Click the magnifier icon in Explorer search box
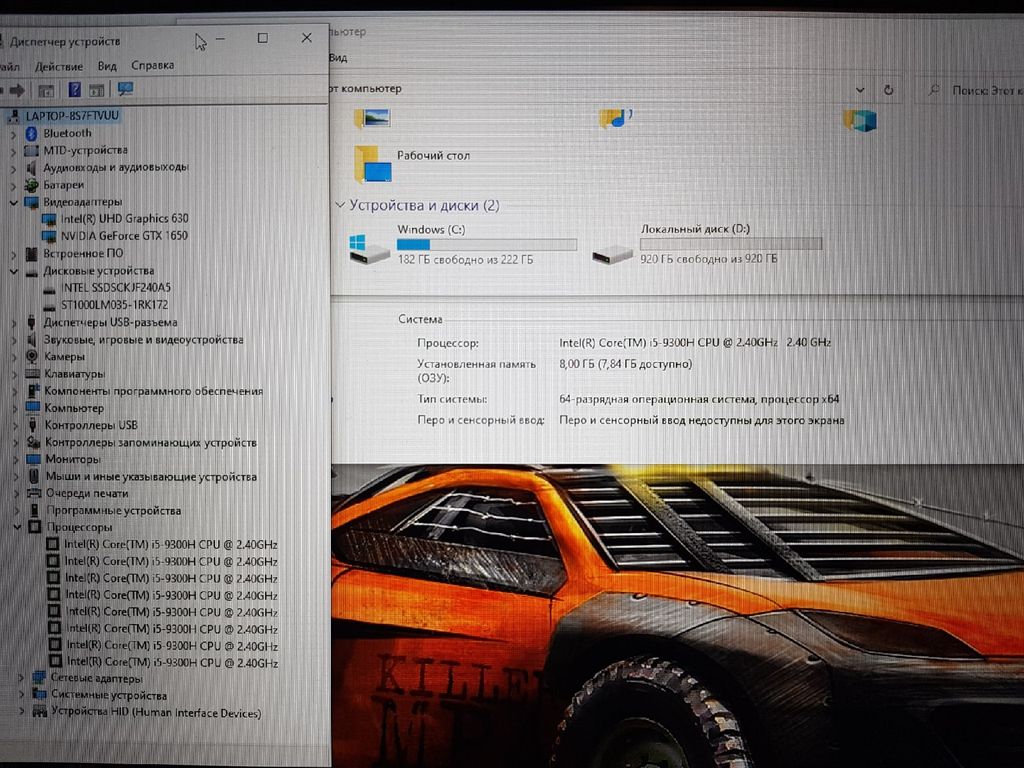This screenshot has height=768, width=1024. click(935, 90)
